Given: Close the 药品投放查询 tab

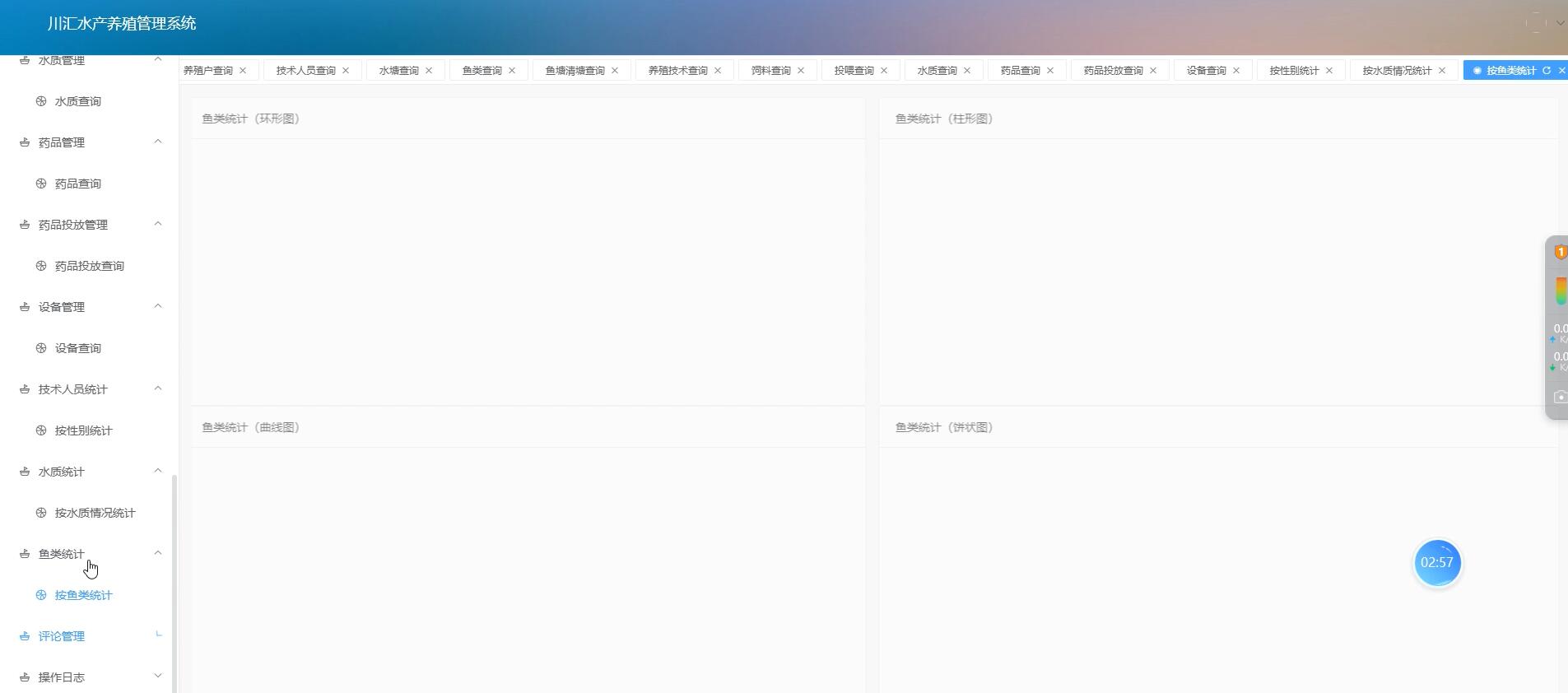Looking at the screenshot, I should tap(1153, 71).
